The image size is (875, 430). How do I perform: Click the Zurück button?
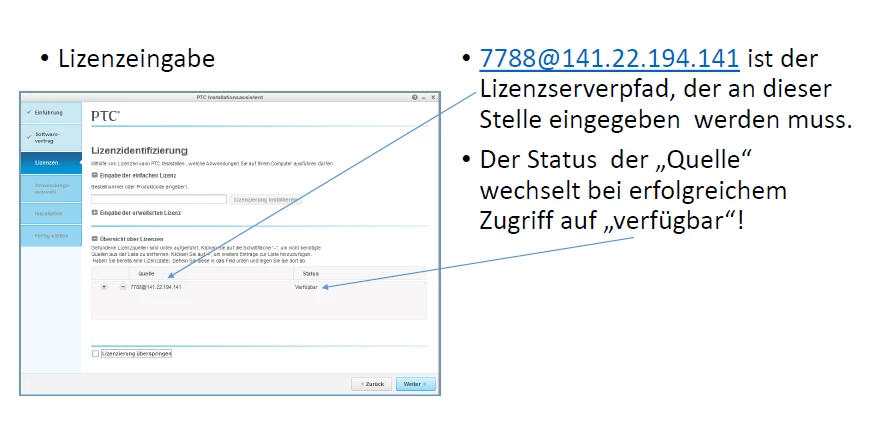[x=372, y=384]
